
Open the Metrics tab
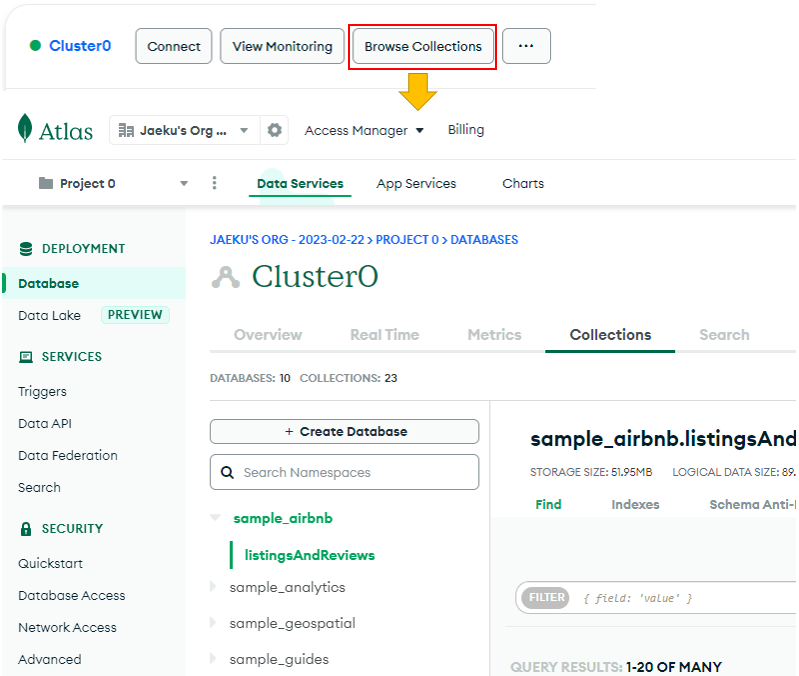pos(494,335)
